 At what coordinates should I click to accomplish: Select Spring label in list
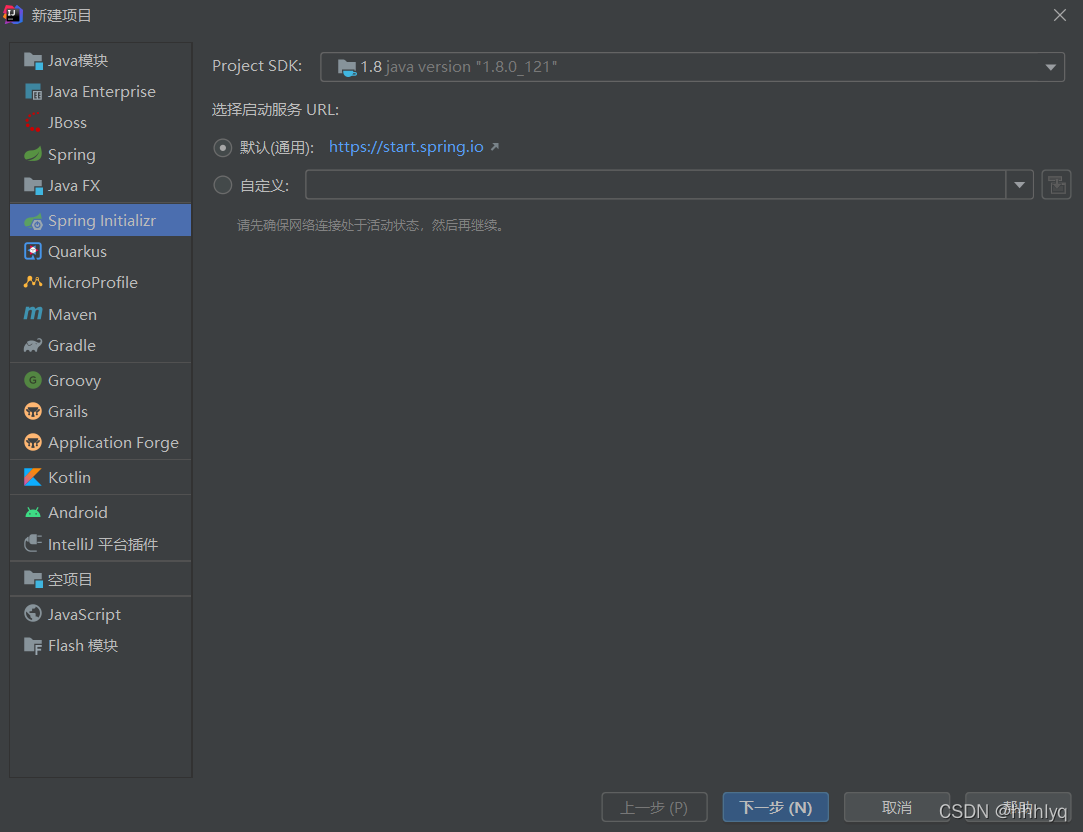click(x=72, y=155)
